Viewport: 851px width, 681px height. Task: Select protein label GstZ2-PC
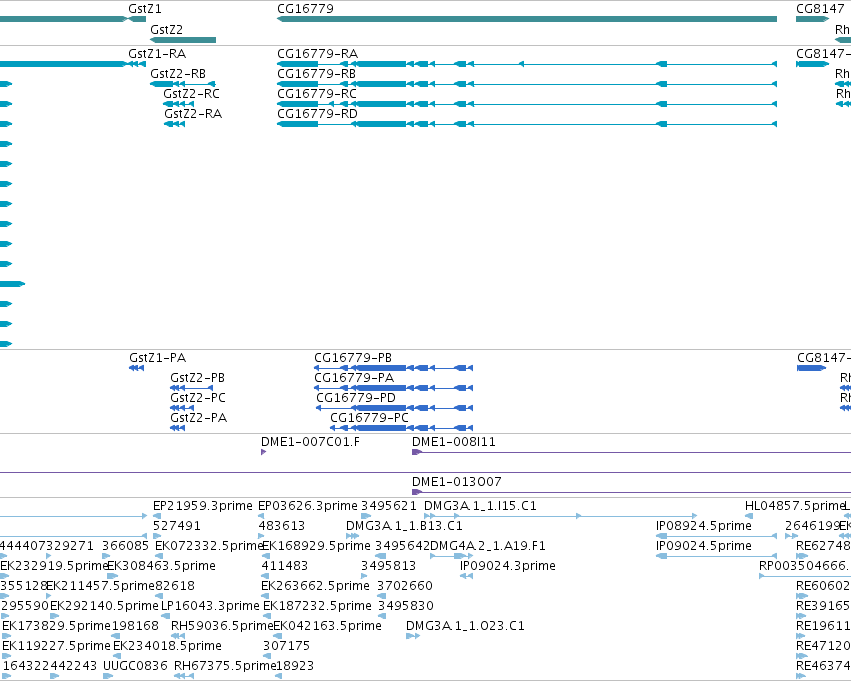[198, 398]
